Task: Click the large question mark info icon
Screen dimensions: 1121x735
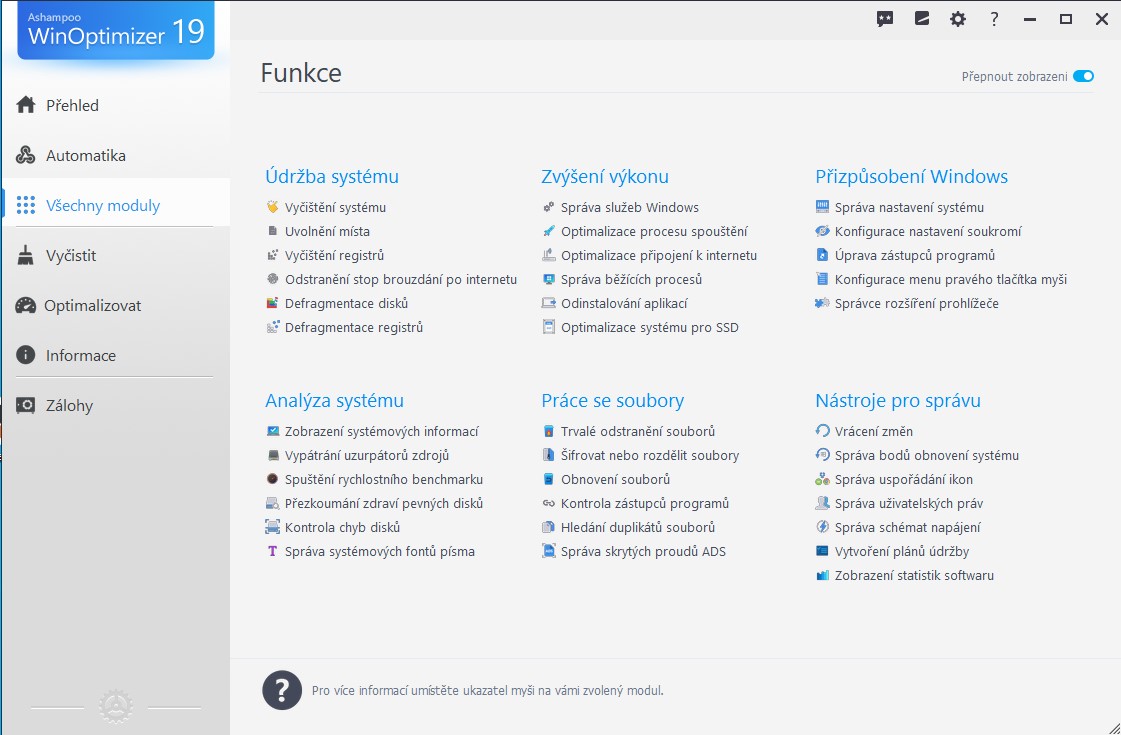Action: (x=282, y=690)
